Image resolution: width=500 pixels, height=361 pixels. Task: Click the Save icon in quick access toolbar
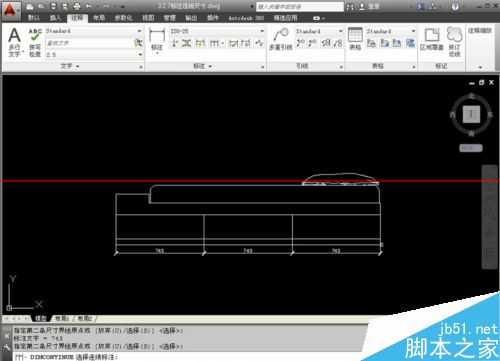[x=53, y=6]
